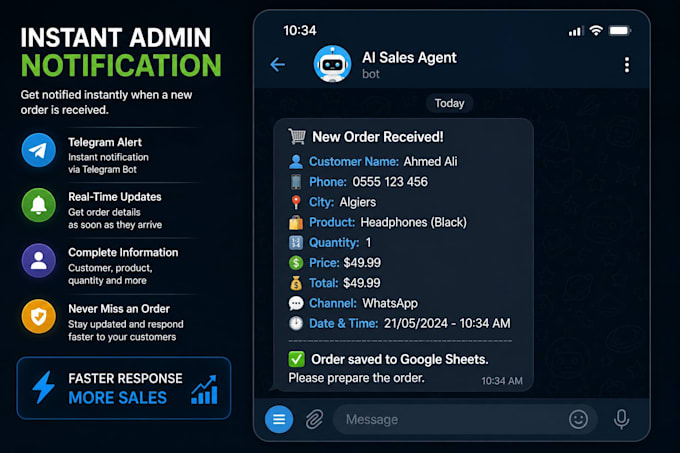Viewport: 680px width, 453px height.
Task: Click the green NOTIFICATION headline word
Action: pyautogui.click(x=121, y=65)
